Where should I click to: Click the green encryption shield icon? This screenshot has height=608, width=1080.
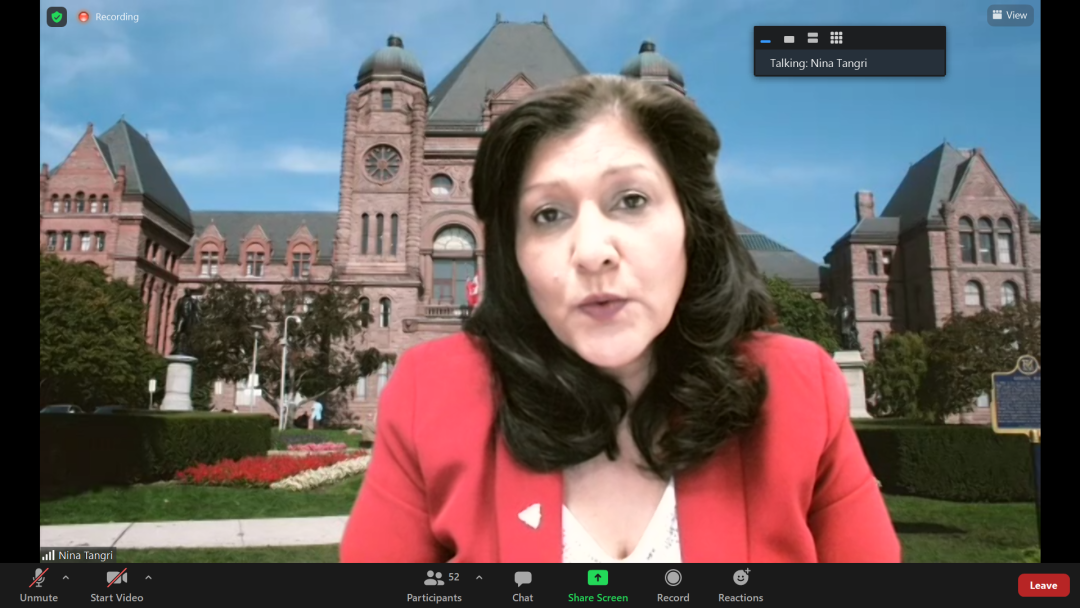click(x=56, y=17)
